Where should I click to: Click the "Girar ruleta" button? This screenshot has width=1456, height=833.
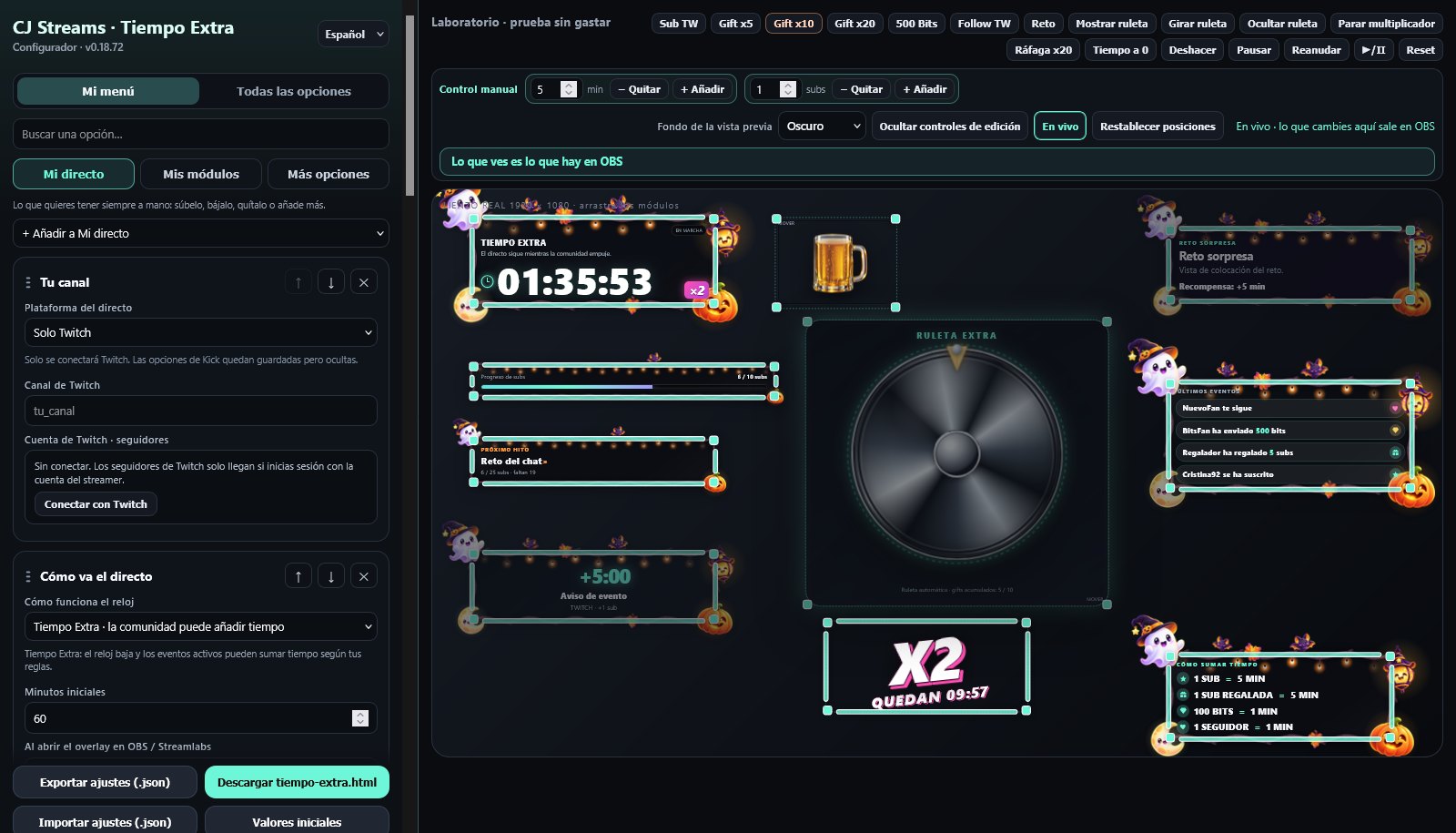(1198, 24)
